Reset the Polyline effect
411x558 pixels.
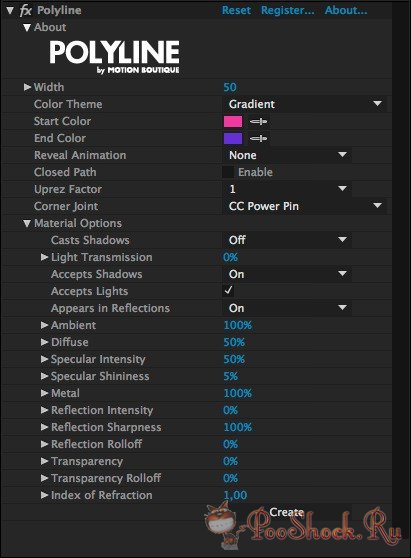[236, 10]
